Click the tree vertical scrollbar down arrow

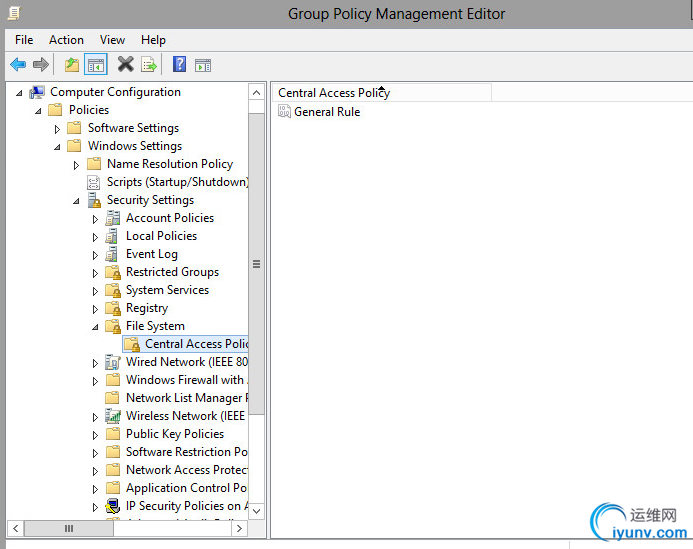tap(256, 511)
